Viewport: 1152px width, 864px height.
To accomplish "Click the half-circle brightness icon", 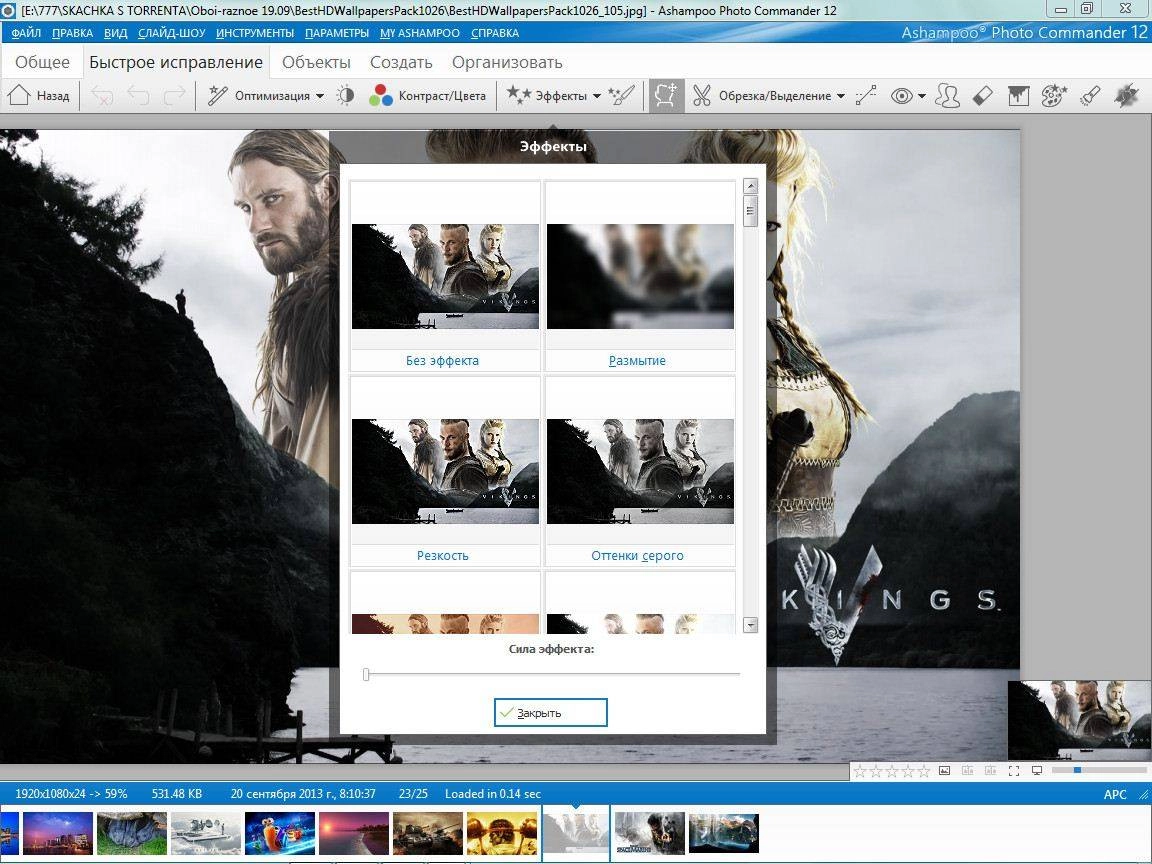I will click(345, 96).
